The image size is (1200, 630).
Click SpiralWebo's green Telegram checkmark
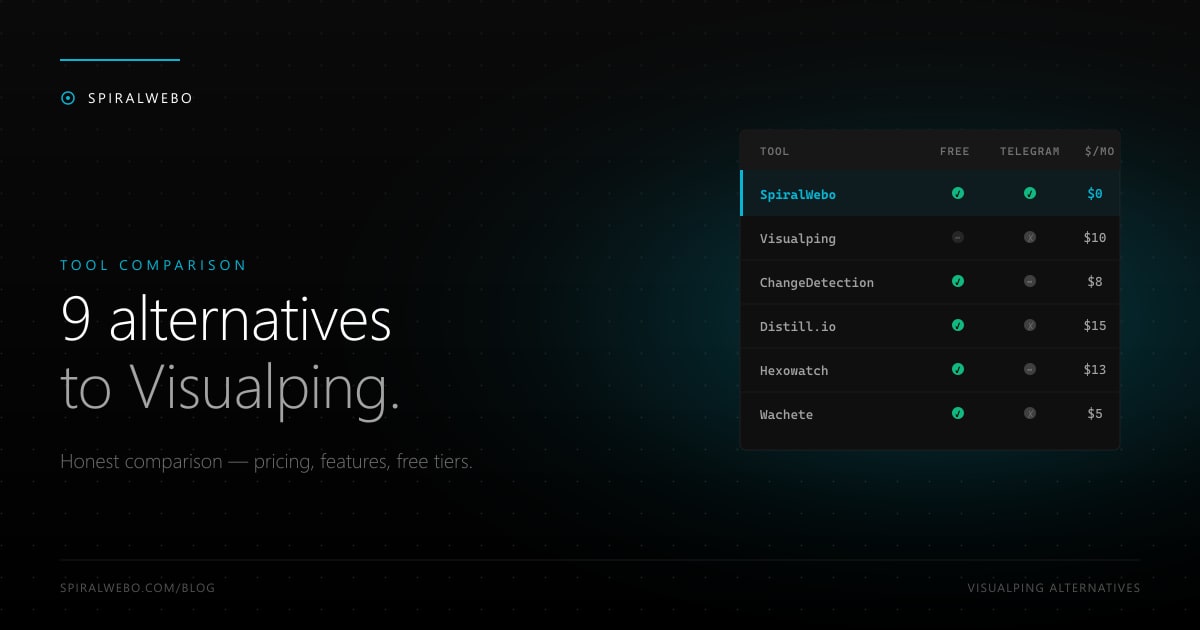[x=1030, y=194]
